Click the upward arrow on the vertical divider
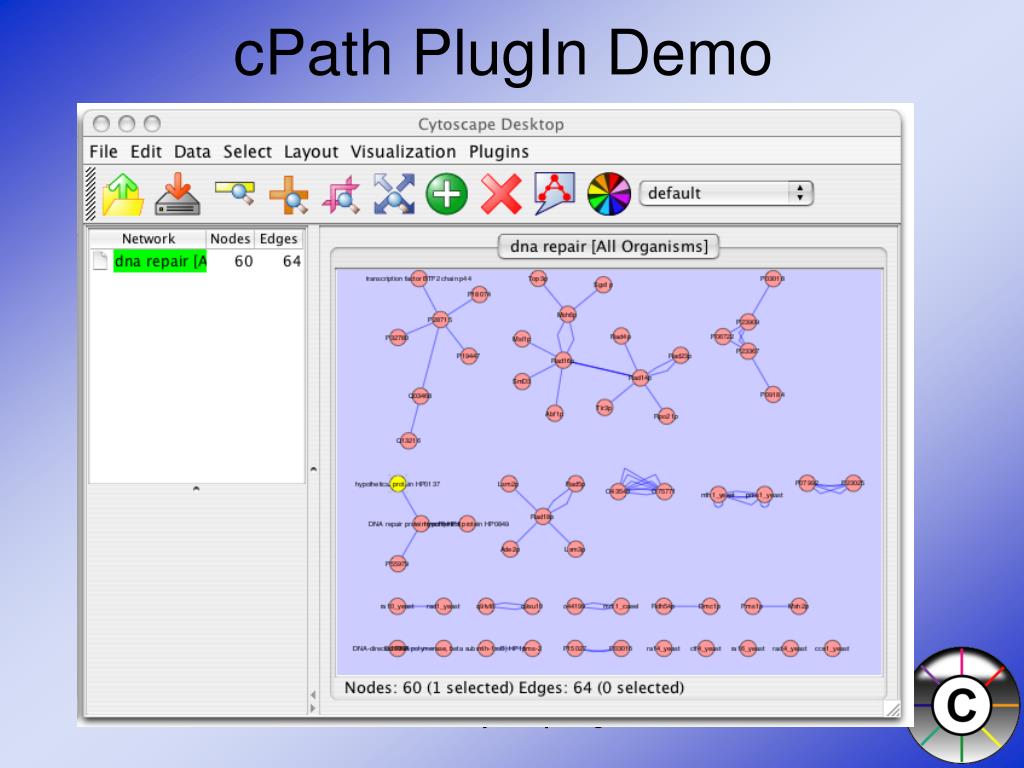1024x768 pixels. point(313,469)
